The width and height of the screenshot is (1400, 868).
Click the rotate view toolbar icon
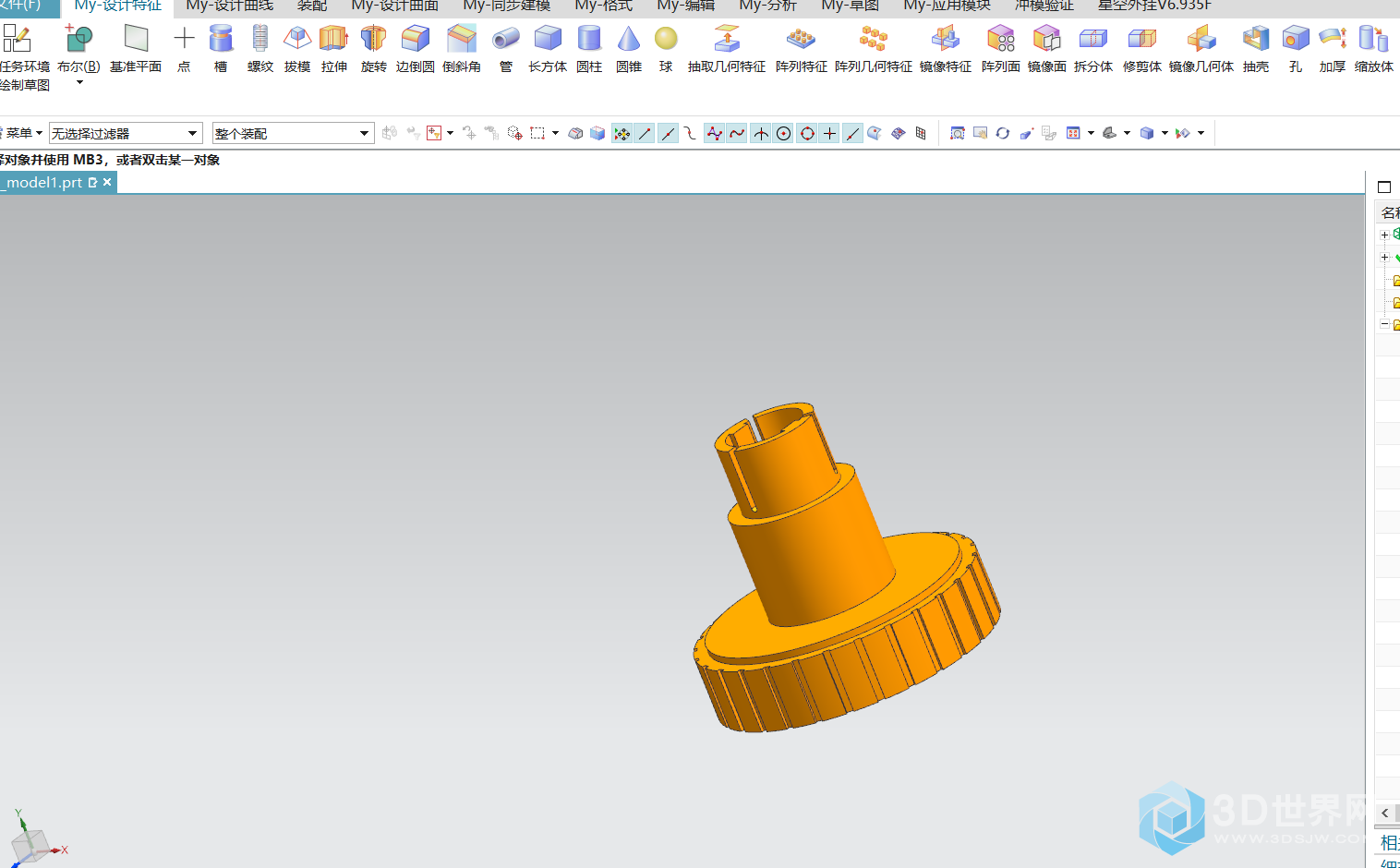1002,134
